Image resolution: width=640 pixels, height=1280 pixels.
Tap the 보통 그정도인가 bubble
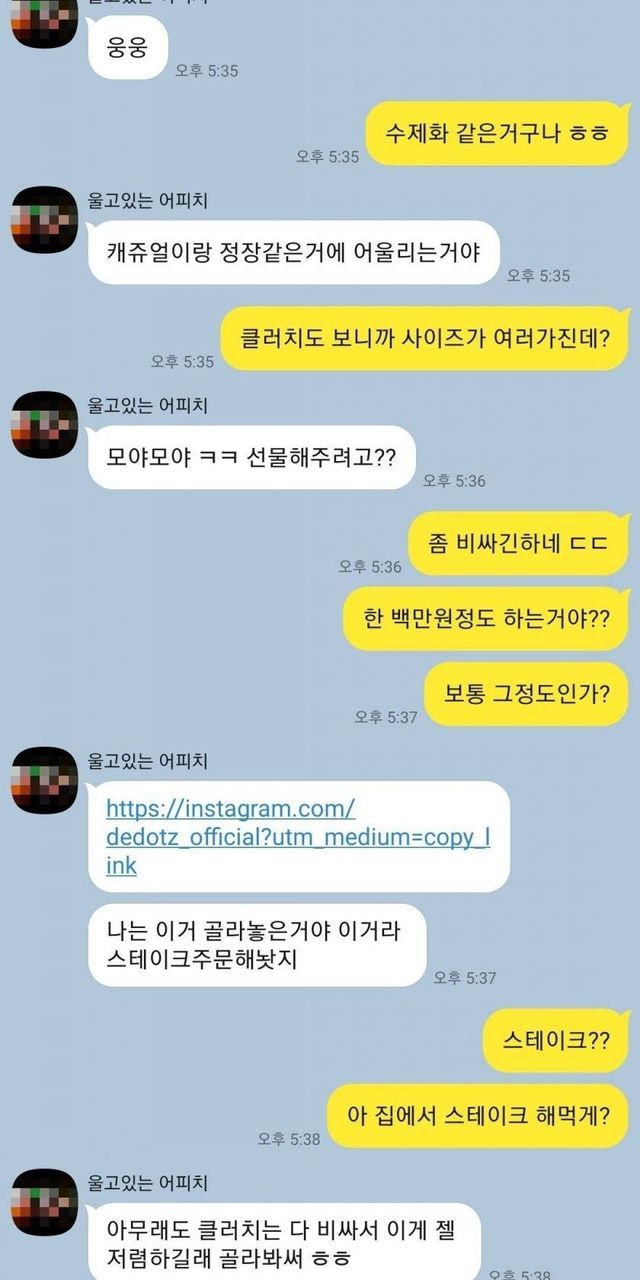click(526, 693)
